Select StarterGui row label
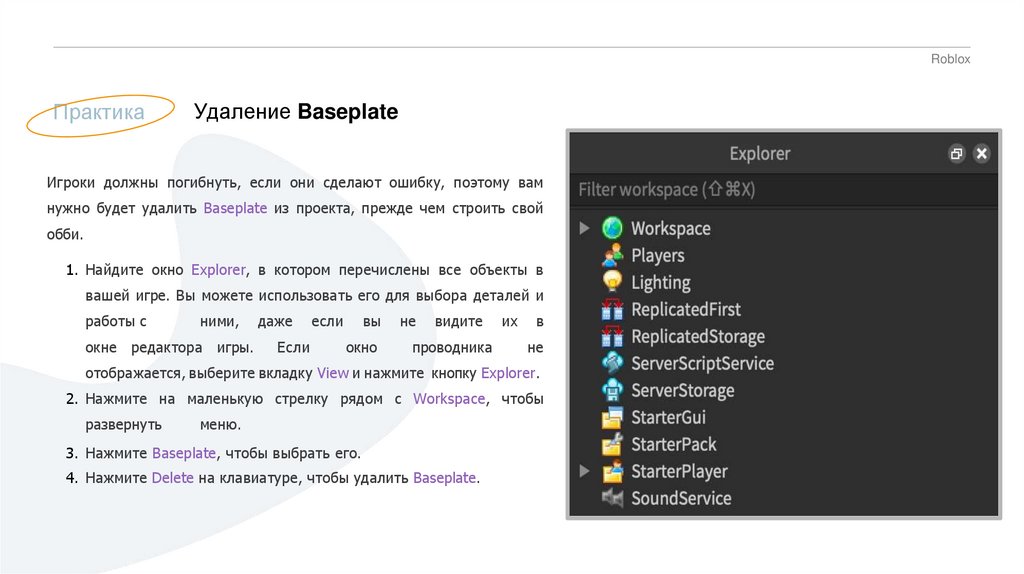The height and width of the screenshot is (574, 1024). tap(668, 417)
